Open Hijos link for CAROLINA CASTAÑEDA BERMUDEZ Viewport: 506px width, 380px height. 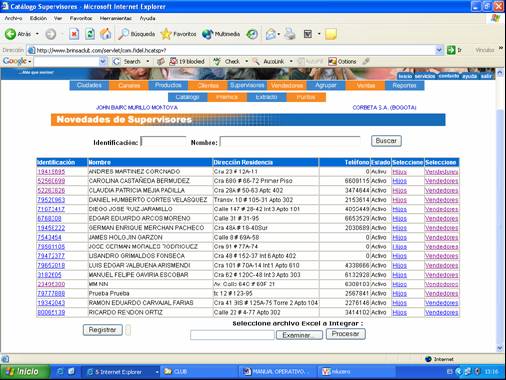(x=399, y=181)
